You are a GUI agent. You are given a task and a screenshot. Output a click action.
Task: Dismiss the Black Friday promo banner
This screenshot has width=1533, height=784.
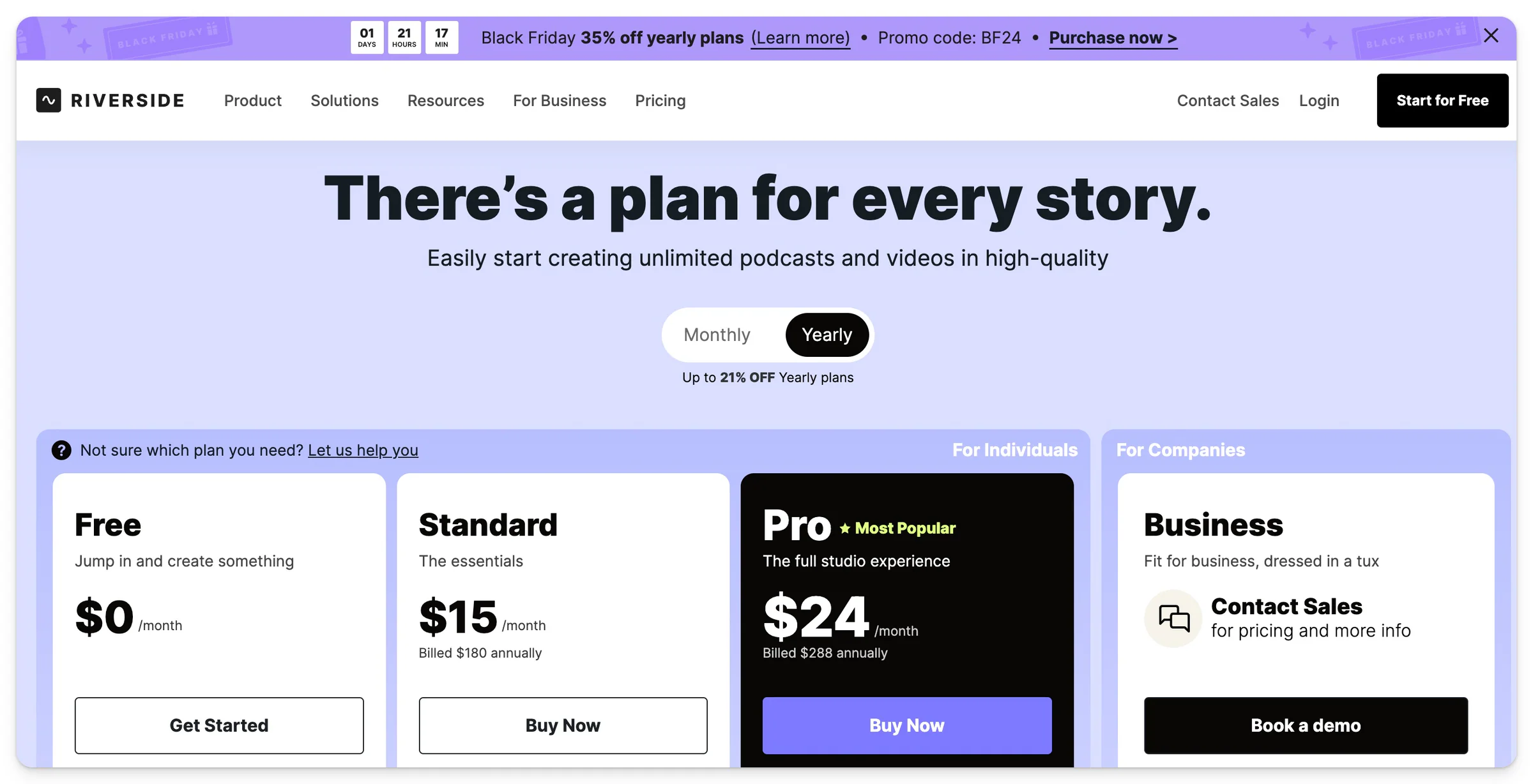coord(1491,36)
